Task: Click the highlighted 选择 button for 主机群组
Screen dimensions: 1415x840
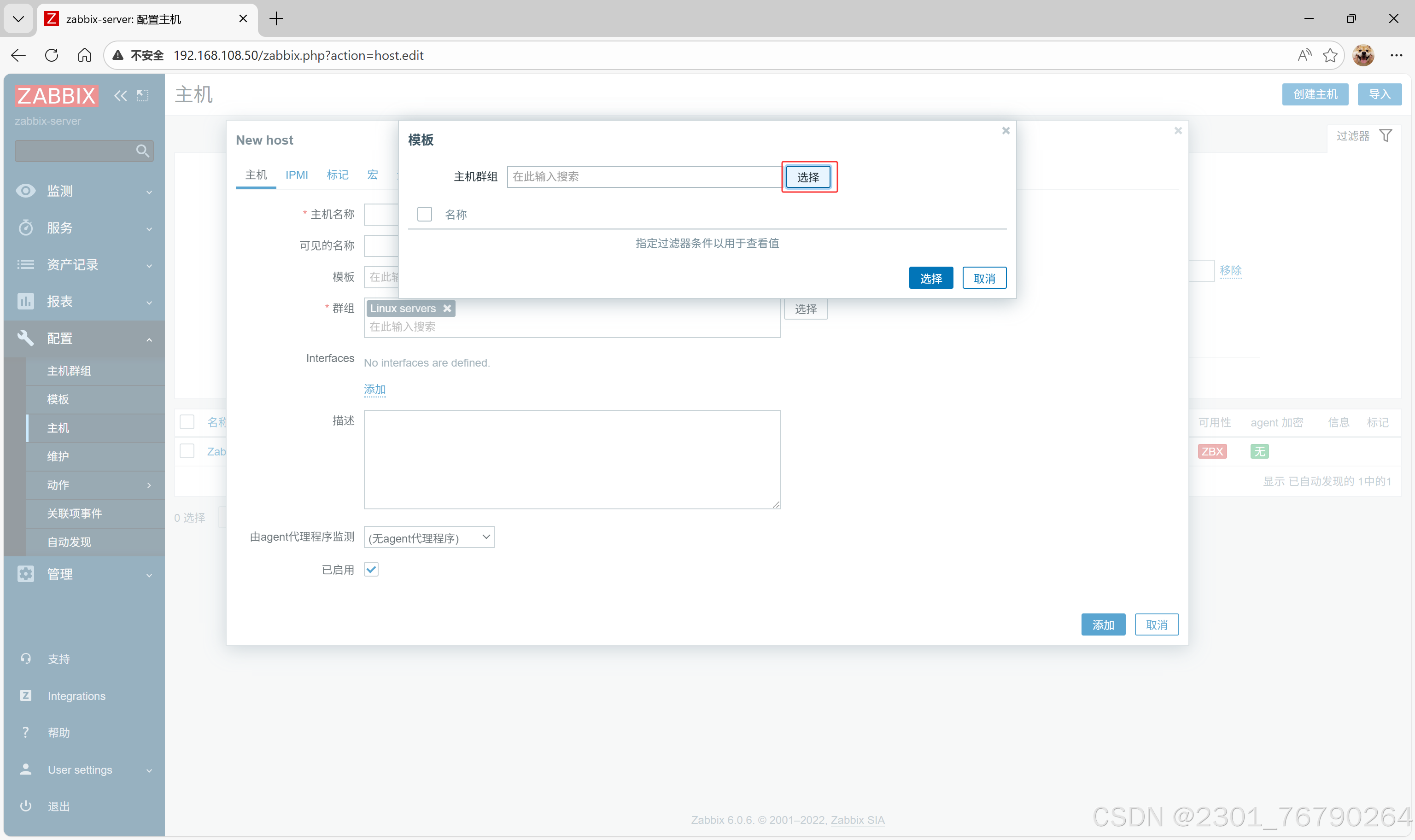Action: [x=807, y=177]
